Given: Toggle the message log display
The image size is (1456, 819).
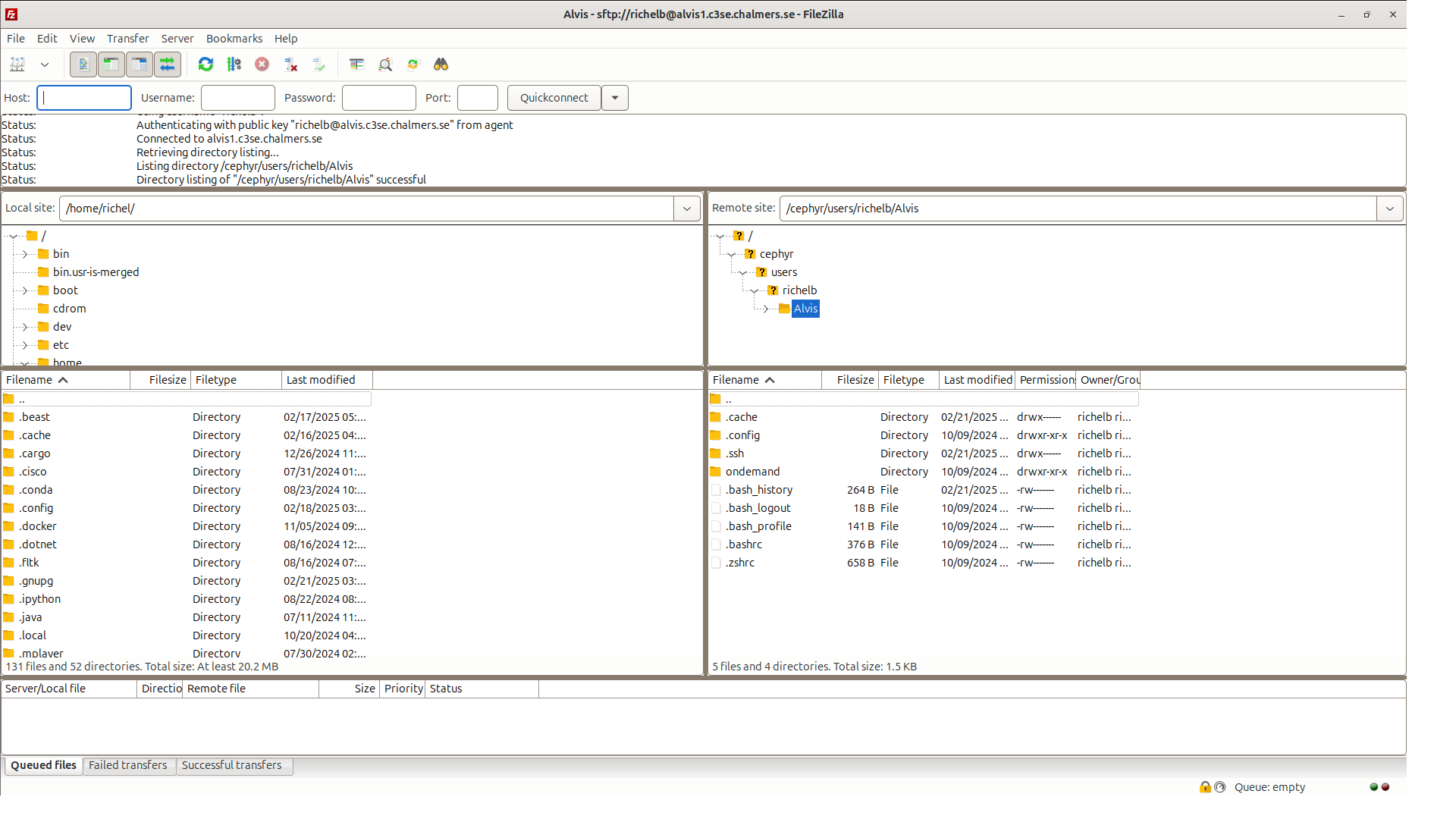Looking at the screenshot, I should tap(83, 64).
